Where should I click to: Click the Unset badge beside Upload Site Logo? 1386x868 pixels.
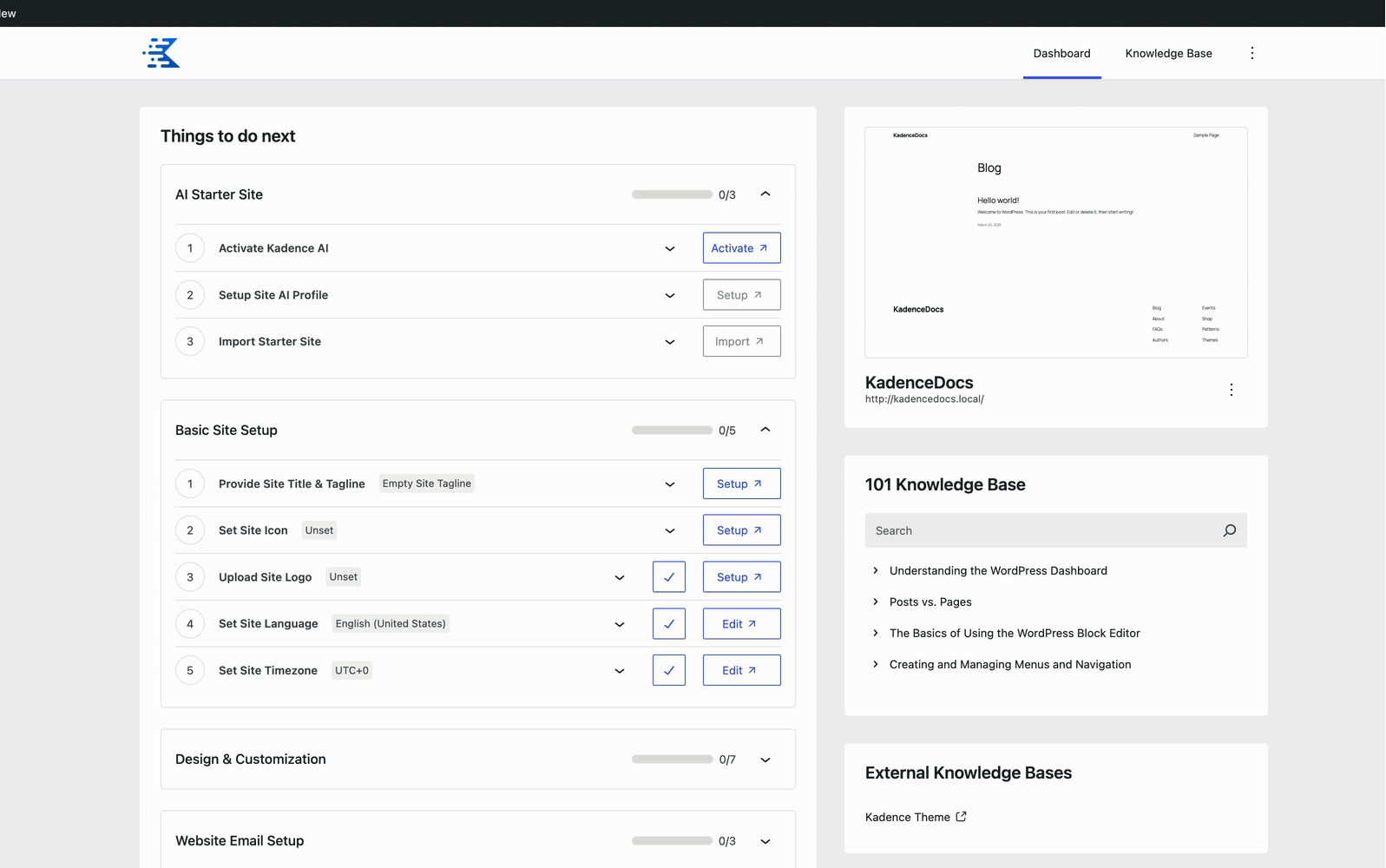pyautogui.click(x=344, y=577)
